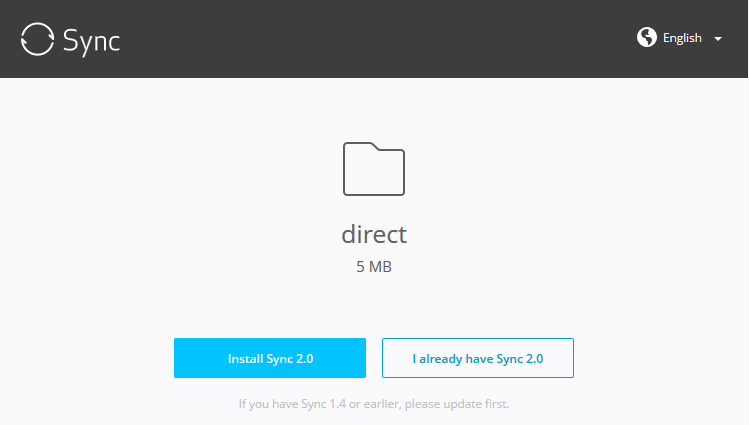This screenshot has height=425, width=749.
Task: Choose I already have Sync 2.0
Action: 478,358
